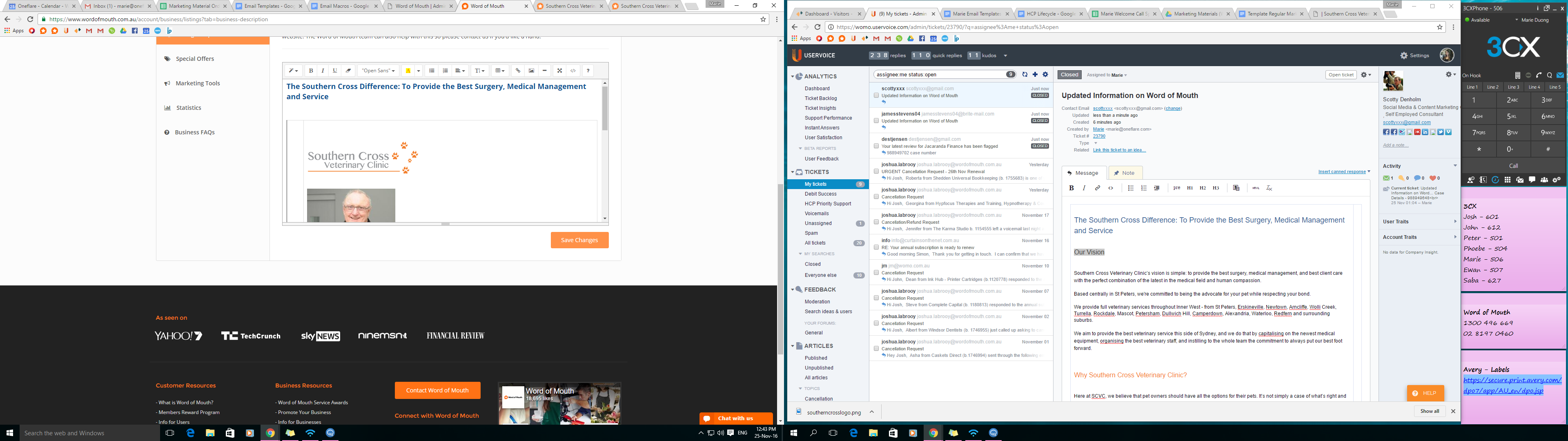The image size is (1568, 441).
Task: Switch to the Note tab
Action: [1125, 173]
